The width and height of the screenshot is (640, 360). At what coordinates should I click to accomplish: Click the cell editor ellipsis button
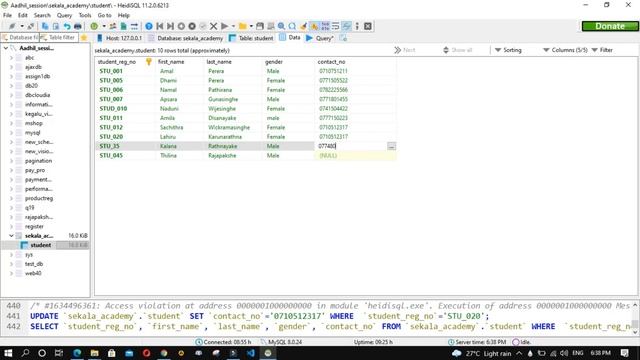coord(391,146)
